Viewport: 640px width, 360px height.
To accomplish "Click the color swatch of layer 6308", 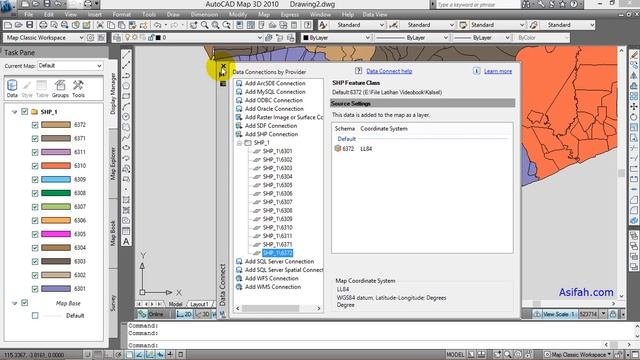I will tap(56, 193).
